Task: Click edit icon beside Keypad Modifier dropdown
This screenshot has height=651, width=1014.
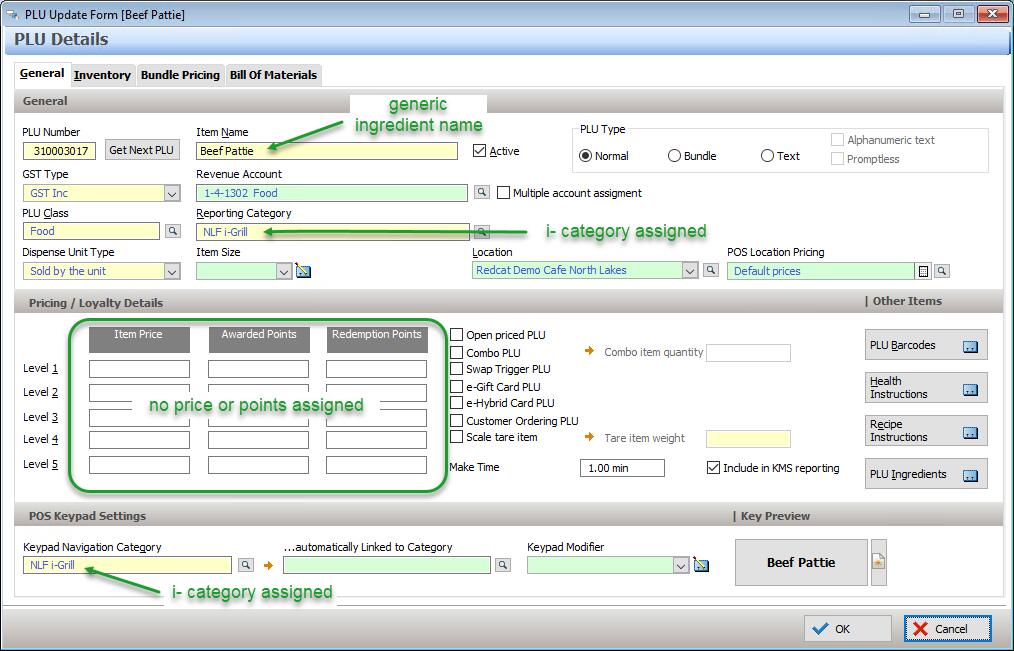Action: [x=701, y=566]
